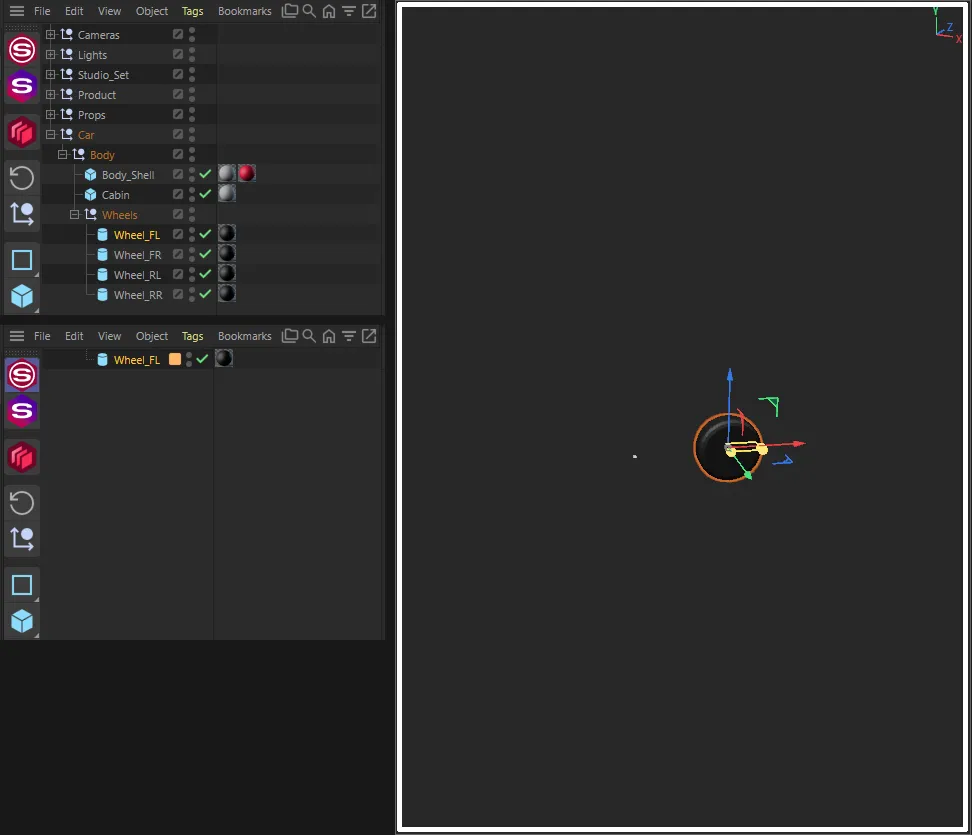Select Wheels null in tree

point(120,215)
